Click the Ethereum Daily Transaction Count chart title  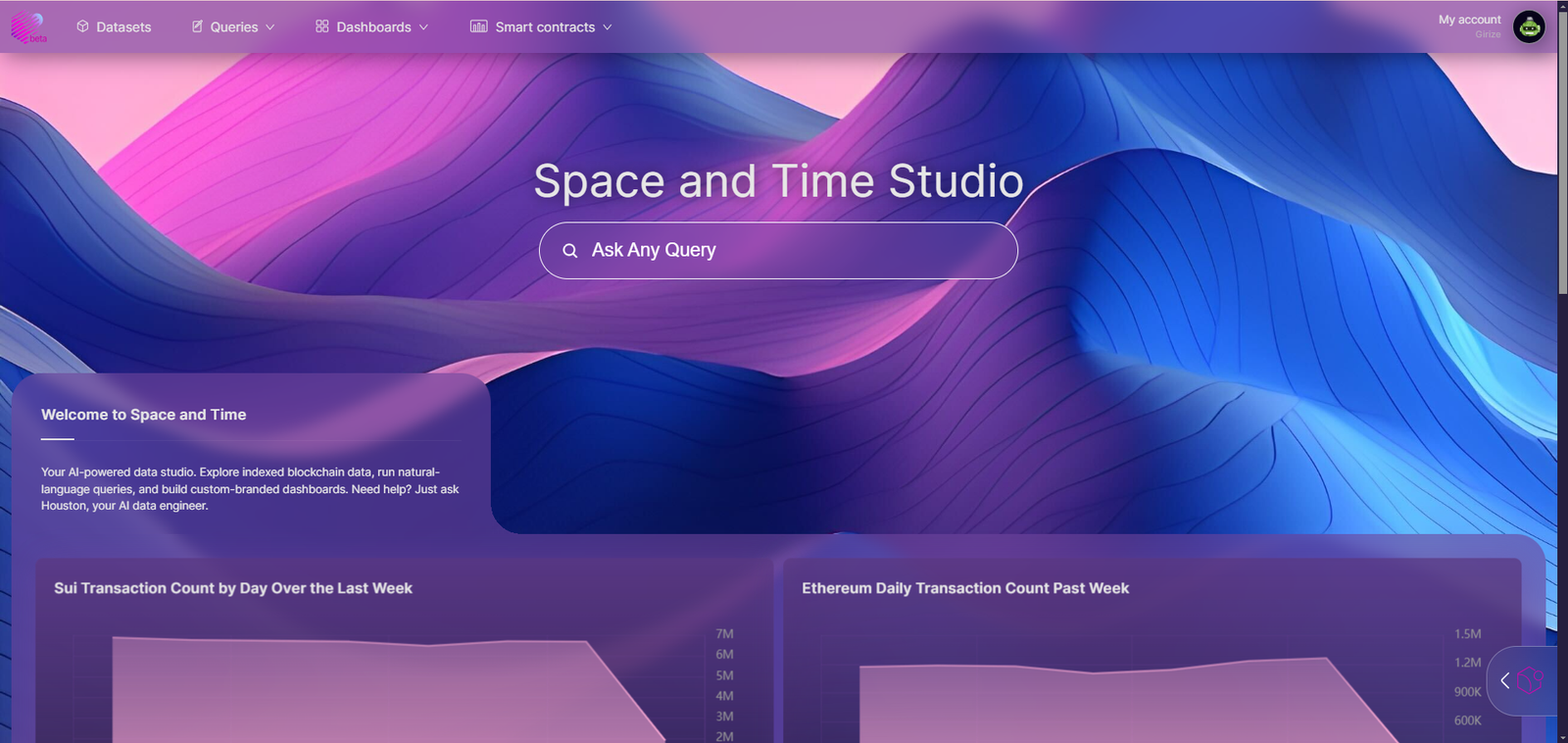pos(965,588)
